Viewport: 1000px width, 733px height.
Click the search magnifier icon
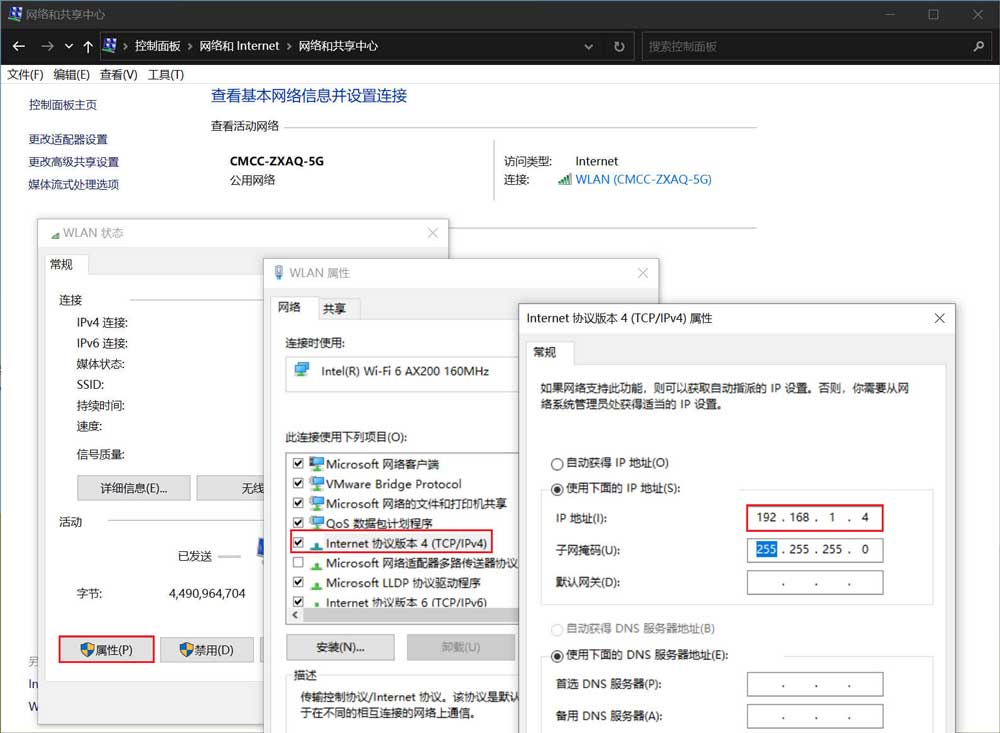979,46
